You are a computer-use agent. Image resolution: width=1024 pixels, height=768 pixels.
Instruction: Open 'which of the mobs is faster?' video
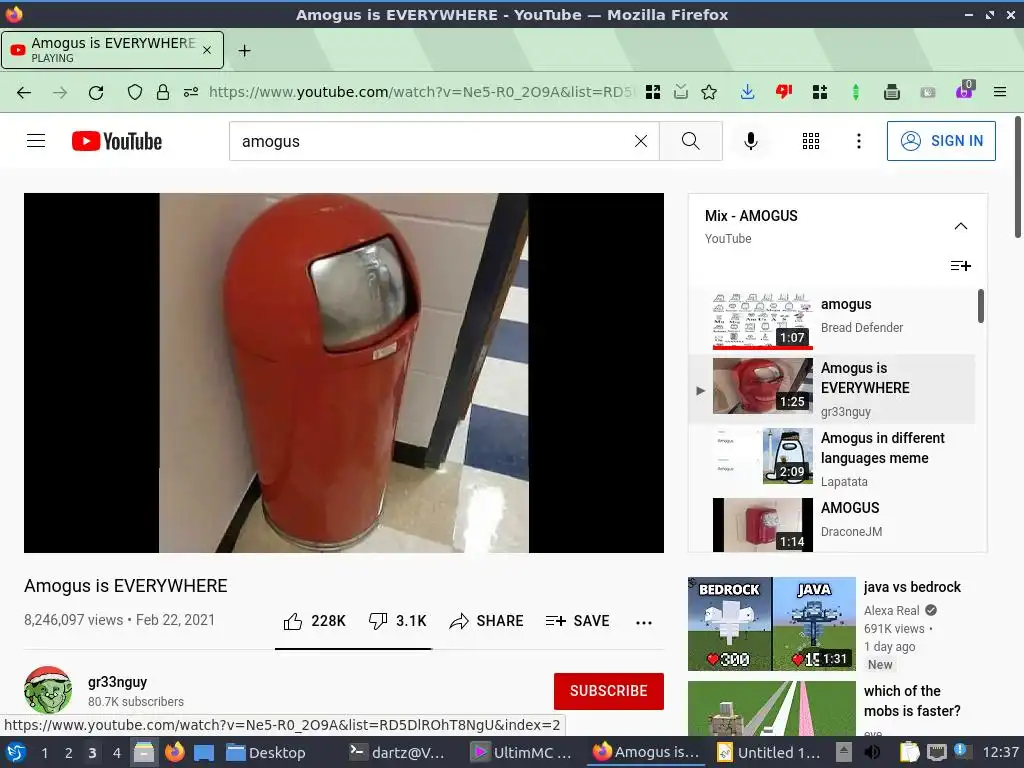pos(912,701)
